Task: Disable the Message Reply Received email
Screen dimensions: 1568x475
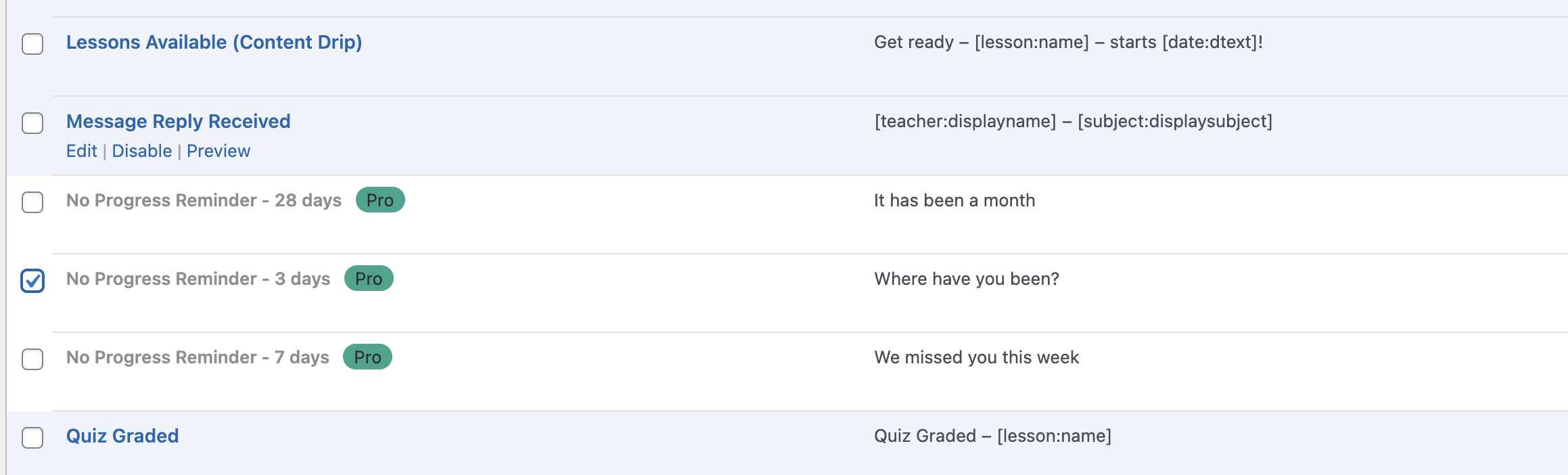Action: [x=143, y=151]
